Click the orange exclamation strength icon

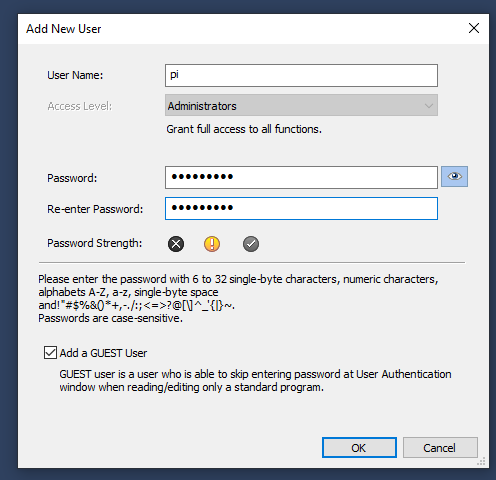(212, 244)
